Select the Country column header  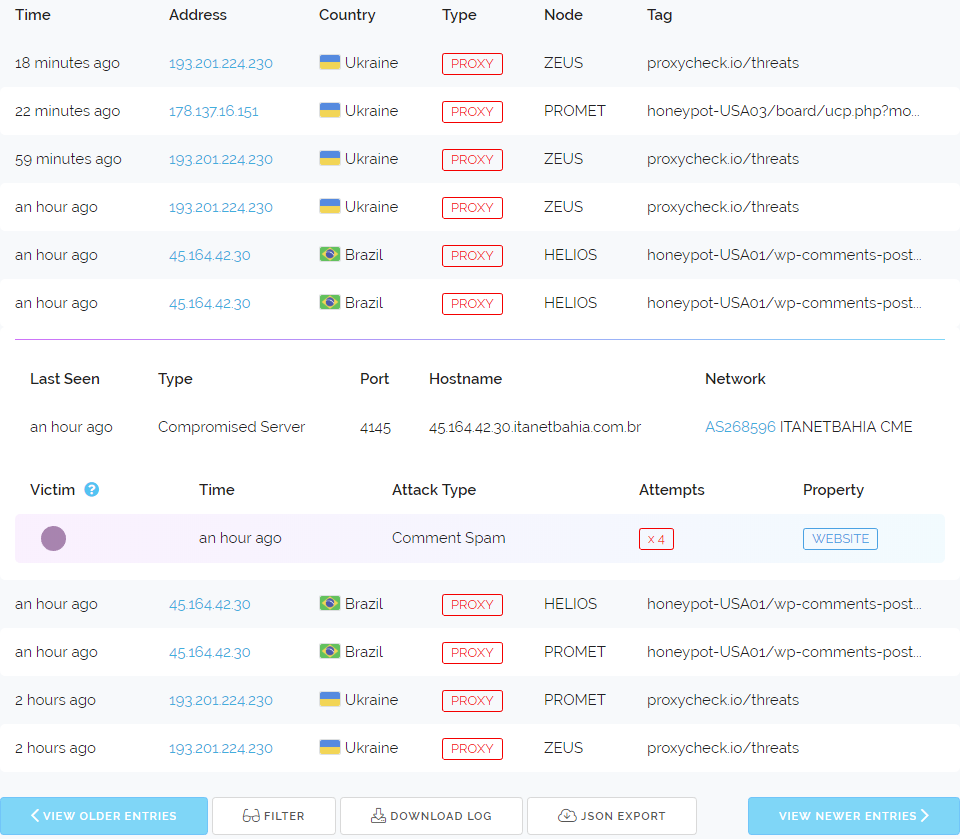click(x=347, y=15)
